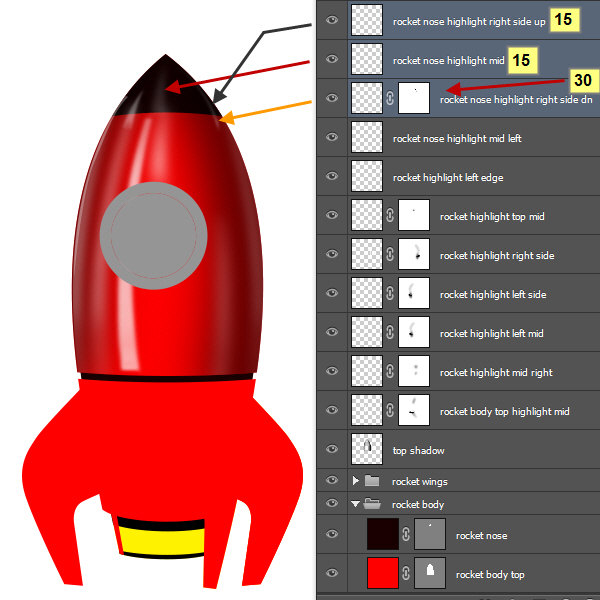Select layer mask of rocket highlight right side
This screenshot has height=600, width=600.
tap(414, 255)
